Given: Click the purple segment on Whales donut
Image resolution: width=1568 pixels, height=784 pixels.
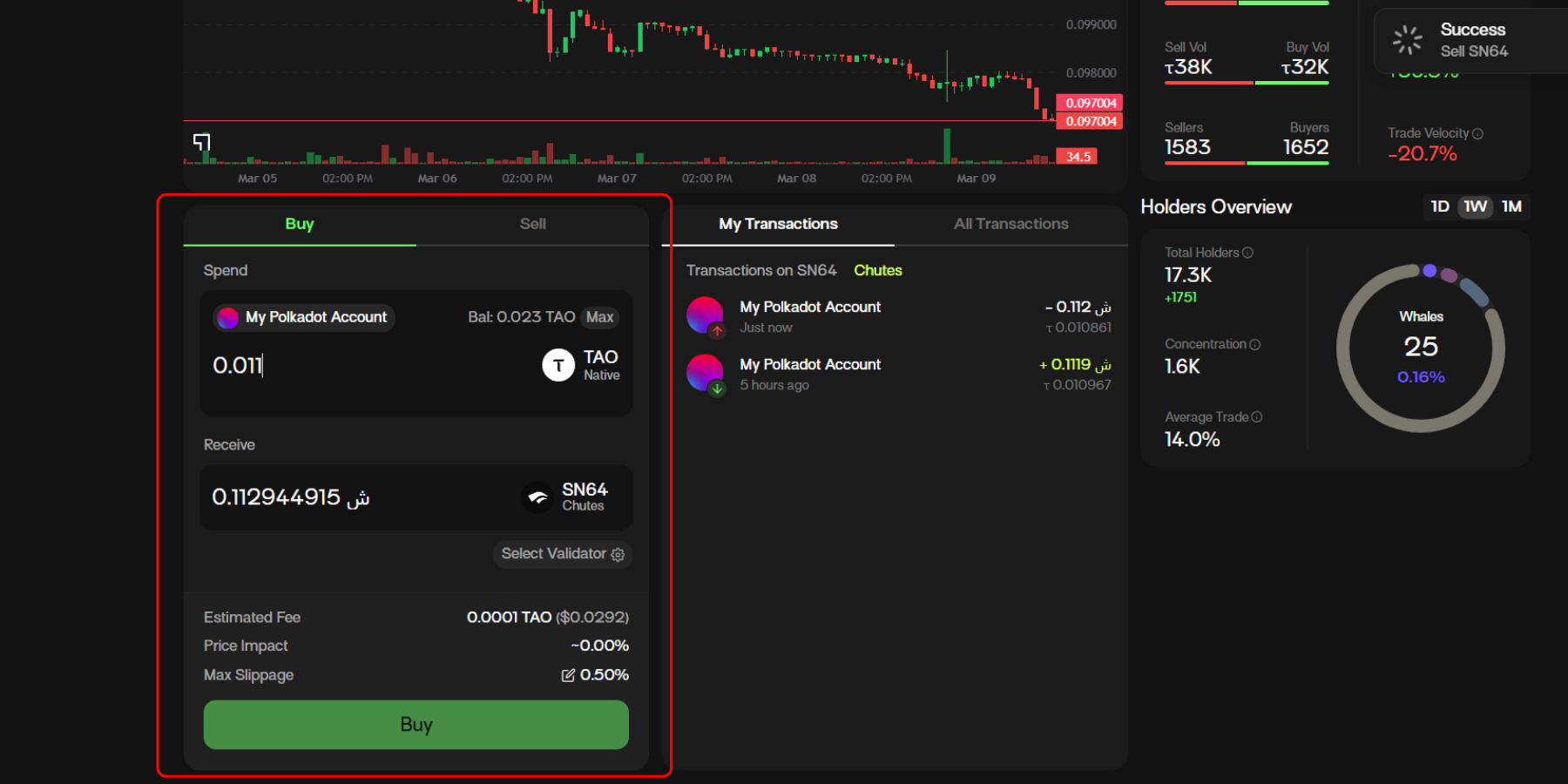Looking at the screenshot, I should (x=1429, y=271).
